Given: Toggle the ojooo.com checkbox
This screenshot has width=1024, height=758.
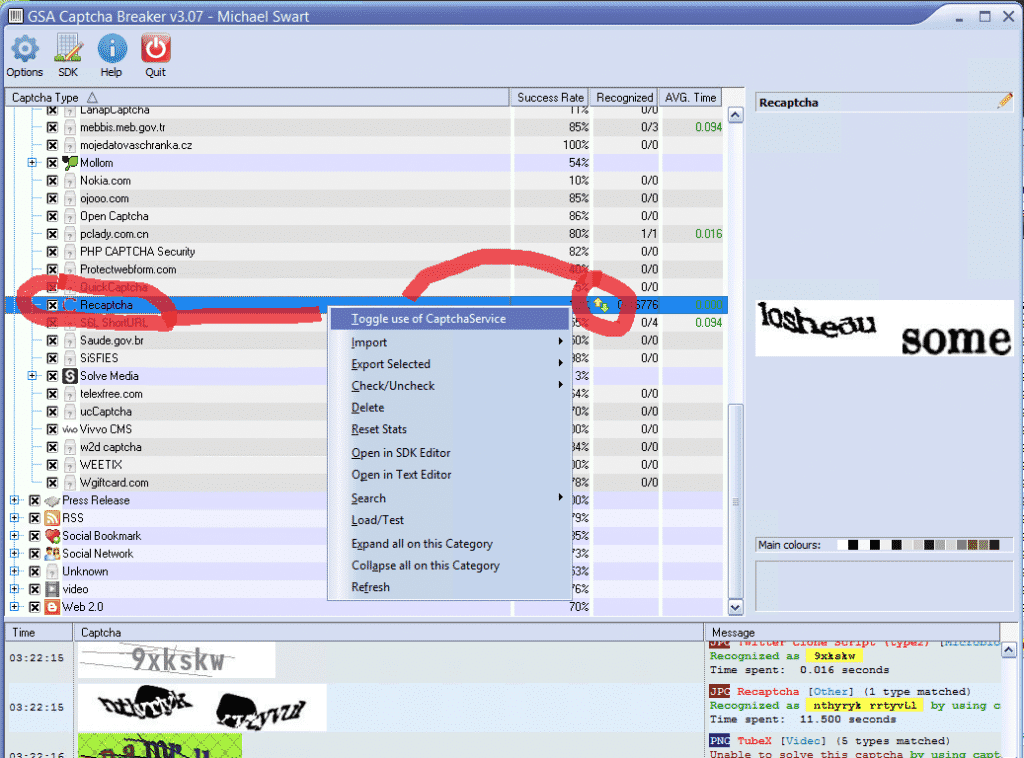Looking at the screenshot, I should [x=52, y=198].
